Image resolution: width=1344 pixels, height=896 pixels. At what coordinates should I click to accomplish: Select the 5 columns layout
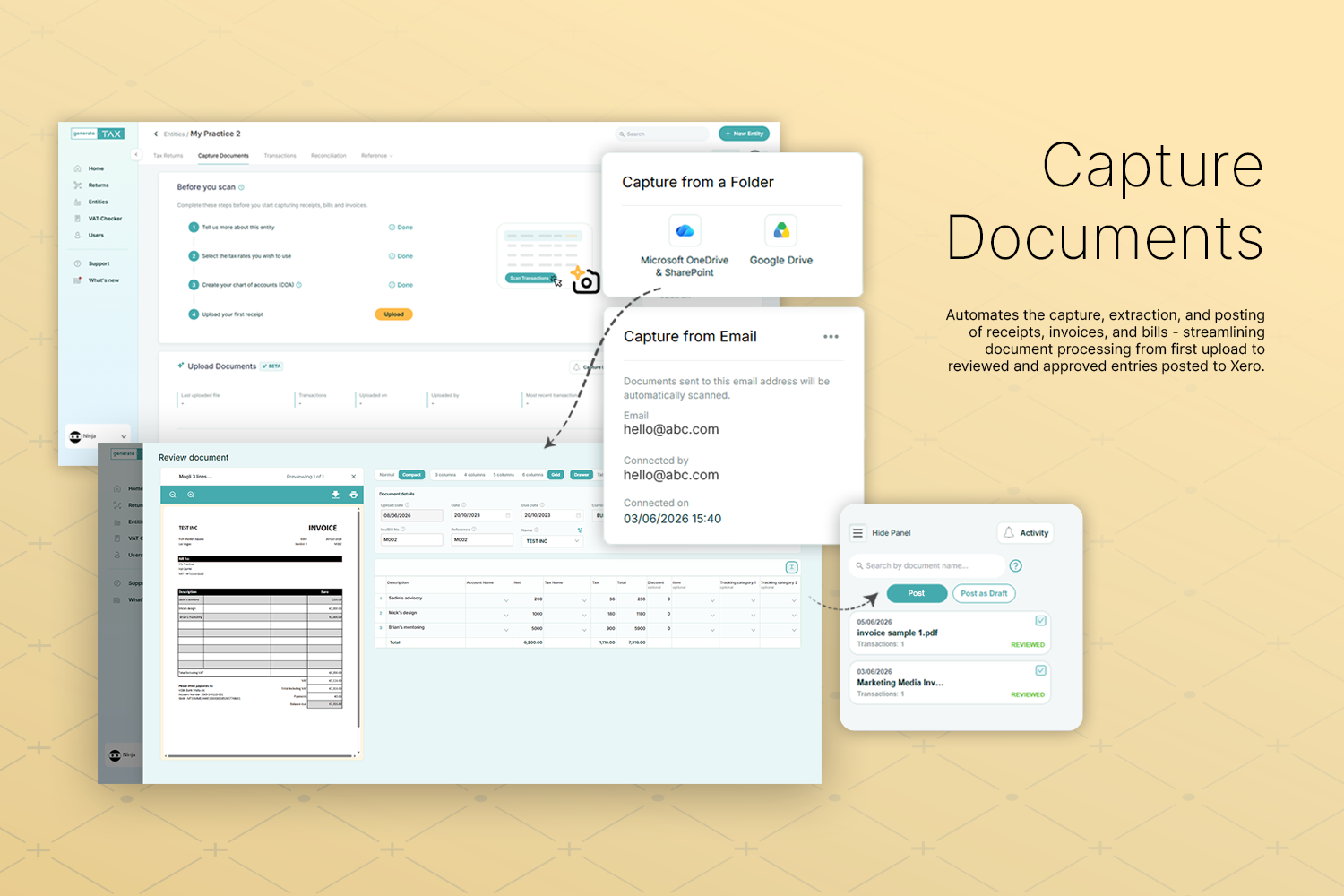pyautogui.click(x=504, y=475)
